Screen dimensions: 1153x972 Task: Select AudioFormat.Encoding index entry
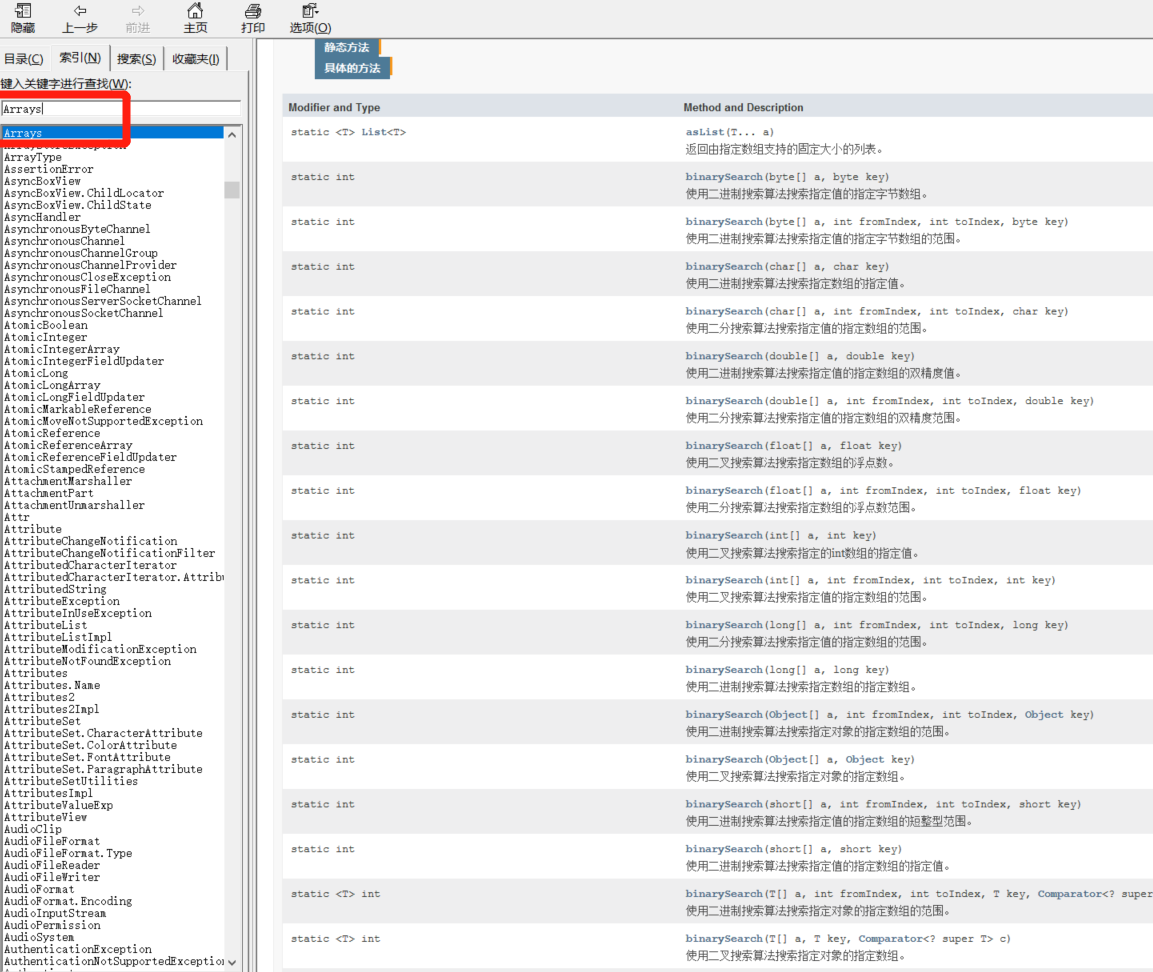coord(68,901)
